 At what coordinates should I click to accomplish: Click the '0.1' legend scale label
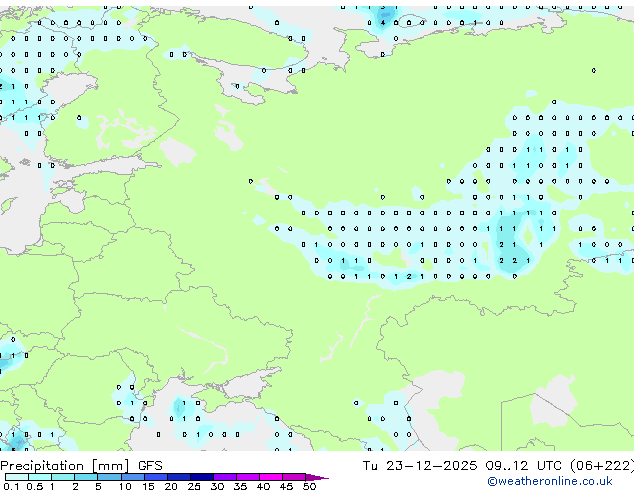pos(11,486)
